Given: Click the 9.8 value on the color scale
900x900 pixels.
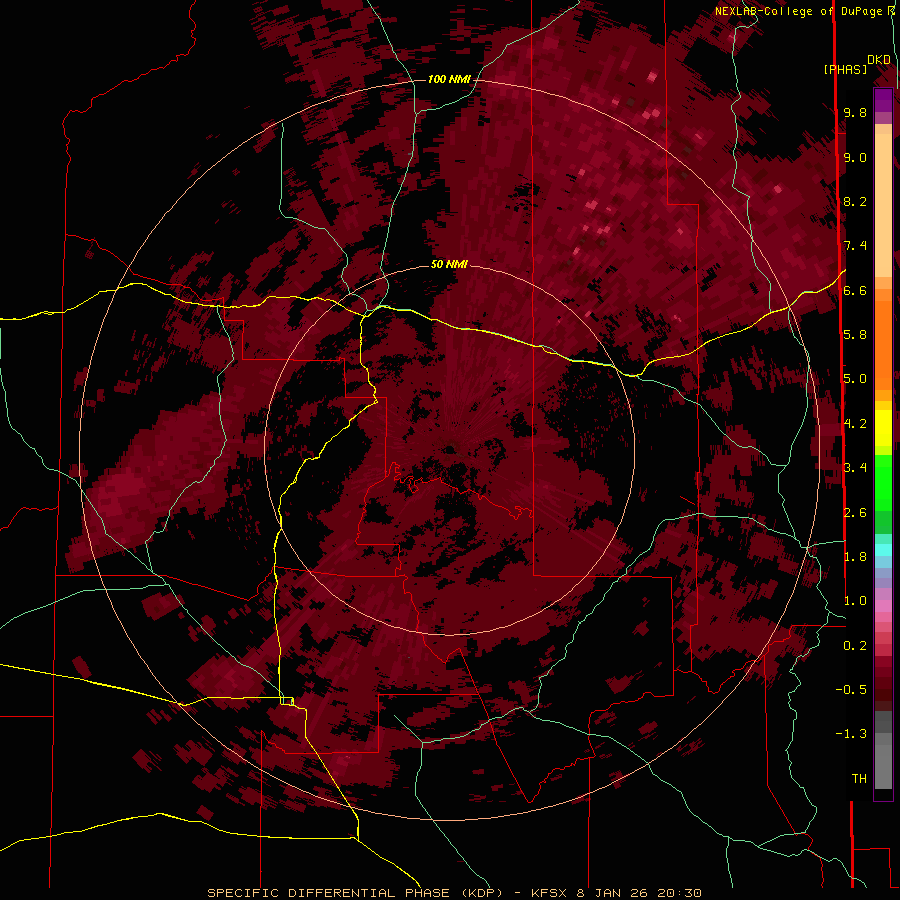Looking at the screenshot, I should 855,112.
